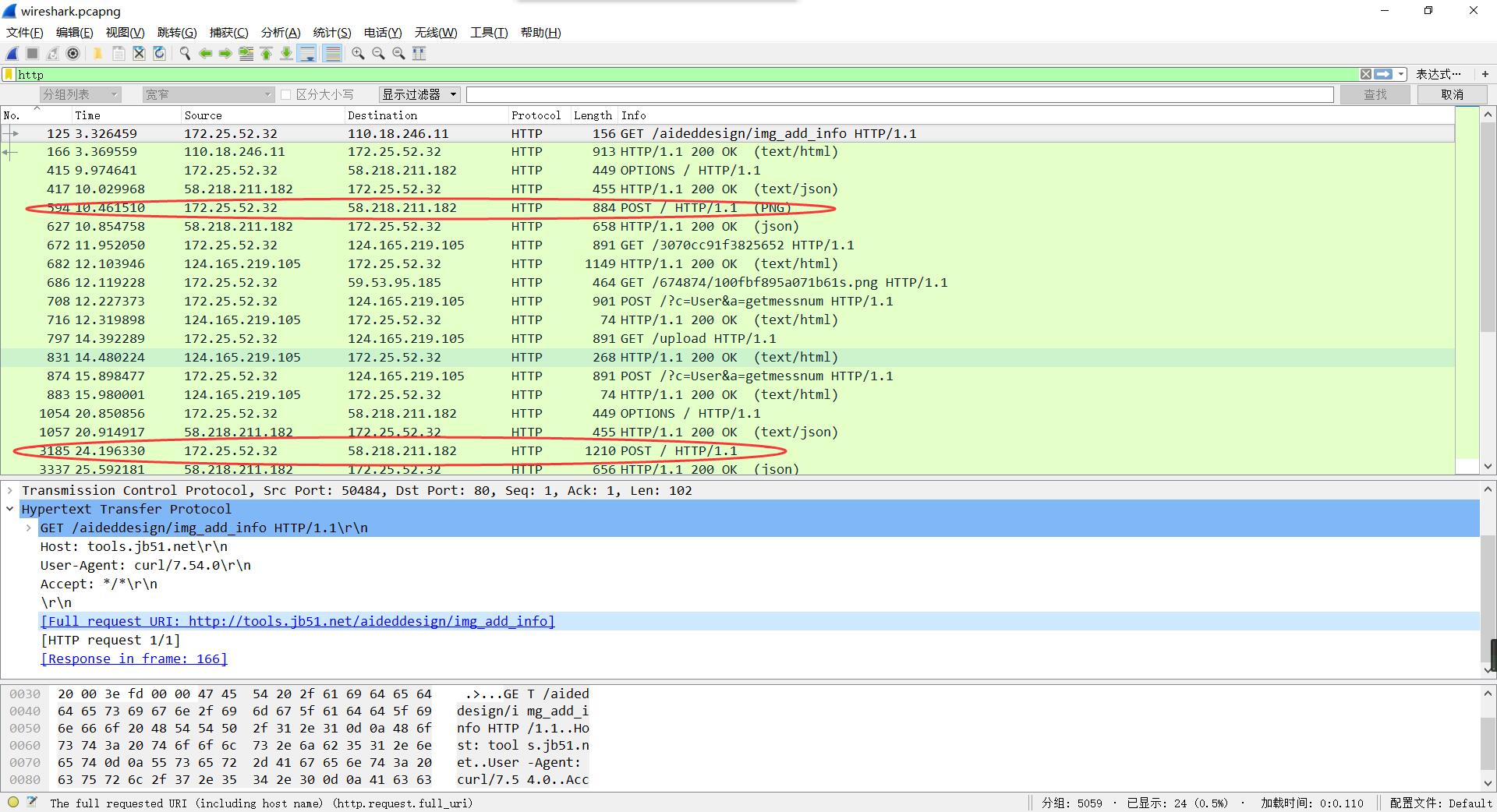This screenshot has width=1497, height=812.
Task: Click the find packet magnifier icon
Action: click(185, 54)
